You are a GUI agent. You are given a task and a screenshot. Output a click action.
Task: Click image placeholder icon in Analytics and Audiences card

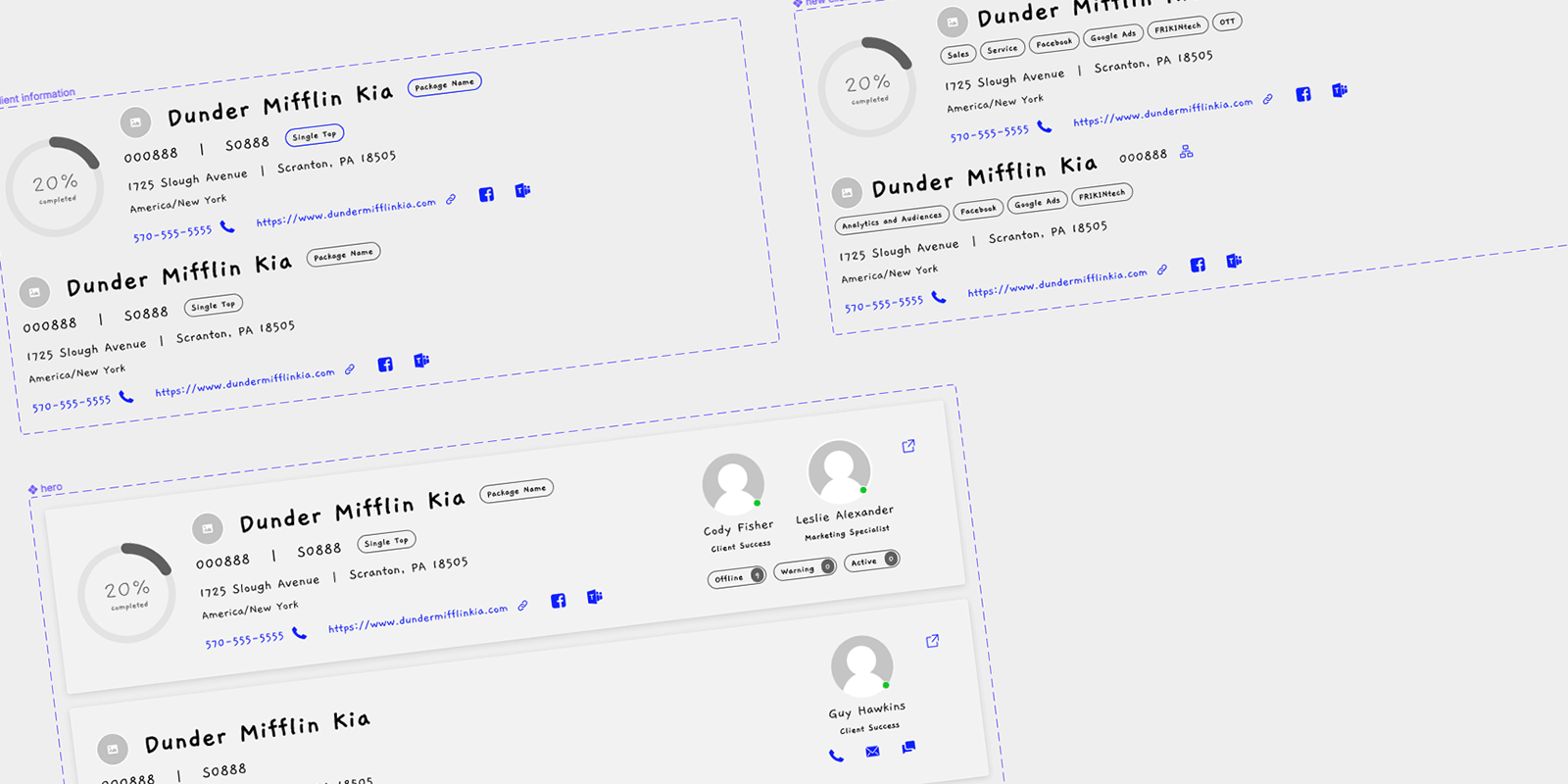[x=847, y=192]
